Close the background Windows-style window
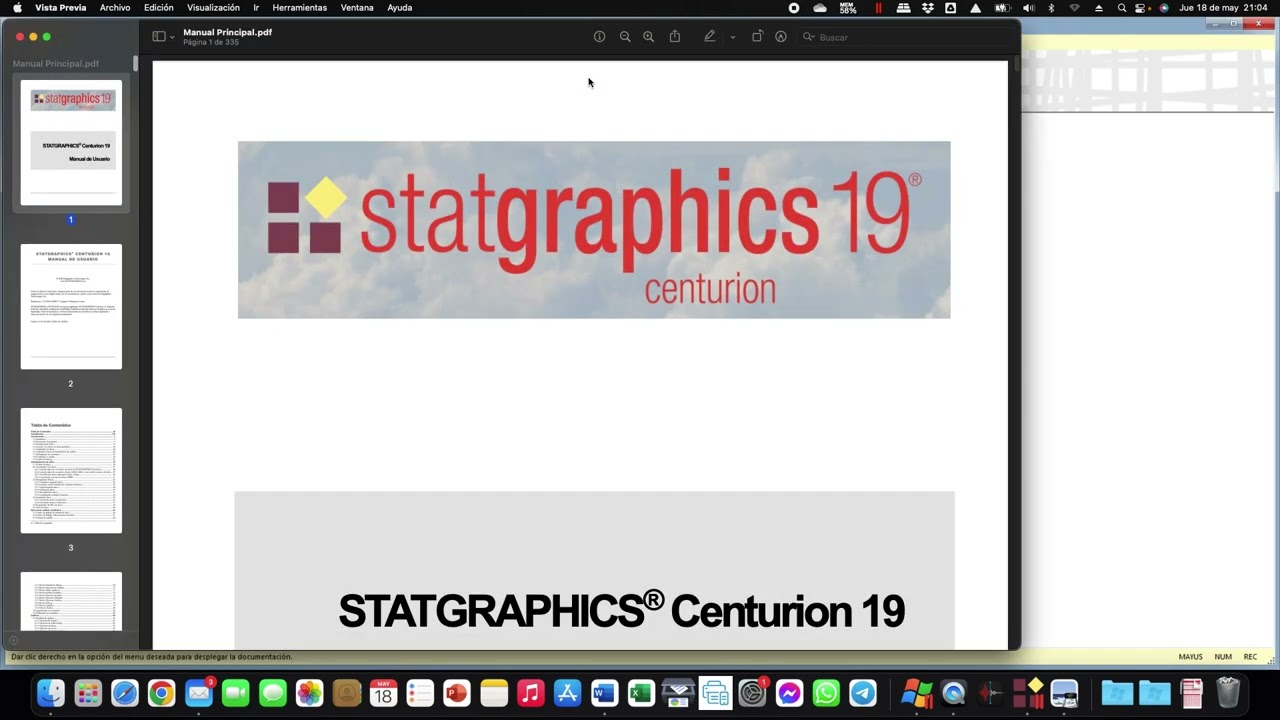This screenshot has width=1280, height=720. point(1259,23)
